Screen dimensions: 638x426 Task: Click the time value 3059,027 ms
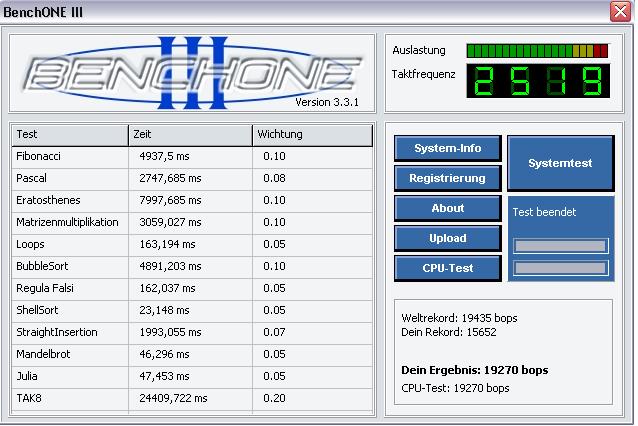170,223
